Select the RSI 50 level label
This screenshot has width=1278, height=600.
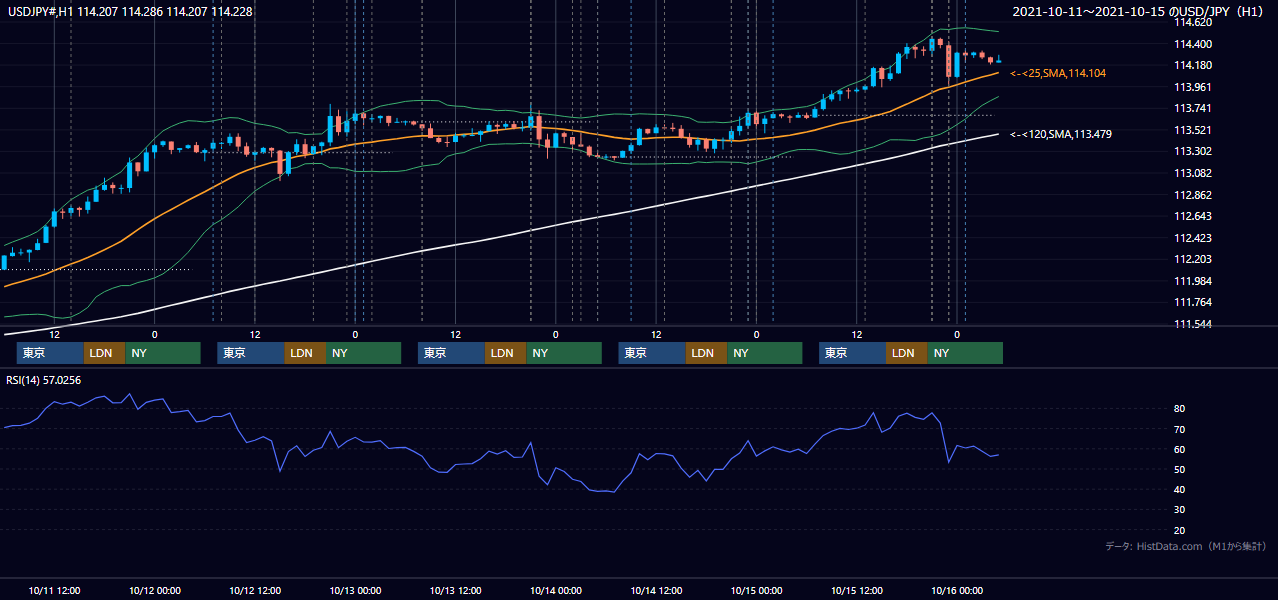point(1179,469)
